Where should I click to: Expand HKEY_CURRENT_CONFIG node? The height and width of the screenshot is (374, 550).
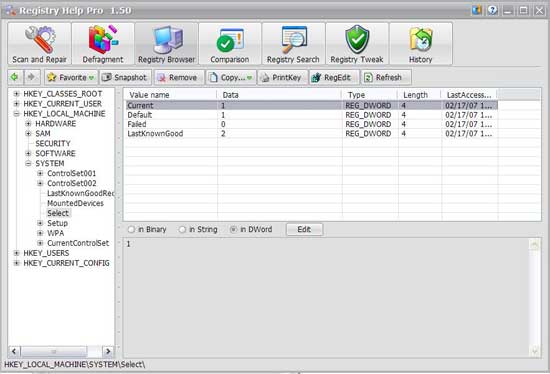tap(16, 263)
